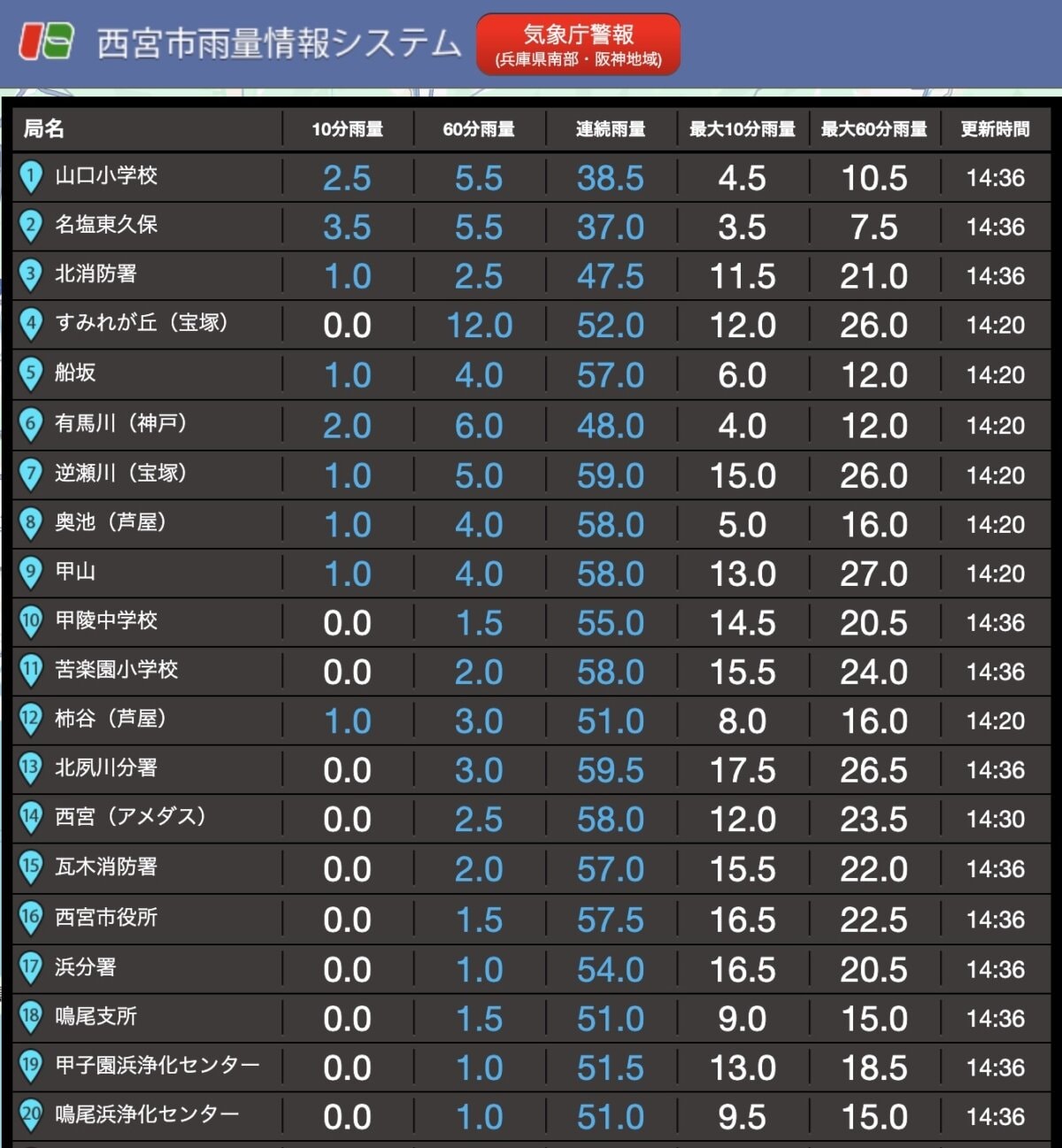
Task: Select the 逆瀬川（宝塚） station name
Action: 122,473
